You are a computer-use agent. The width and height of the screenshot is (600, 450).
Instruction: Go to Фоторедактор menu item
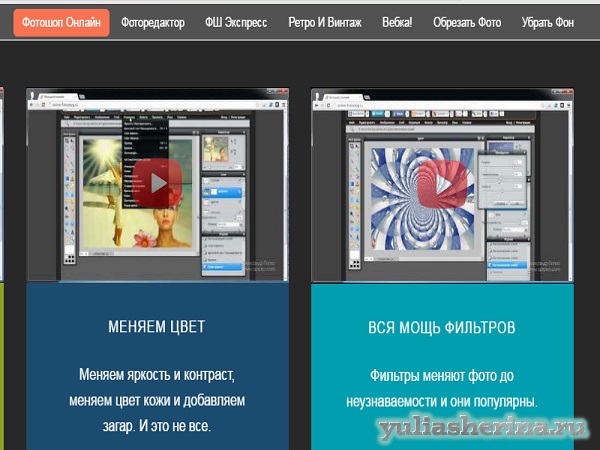pyautogui.click(x=153, y=23)
